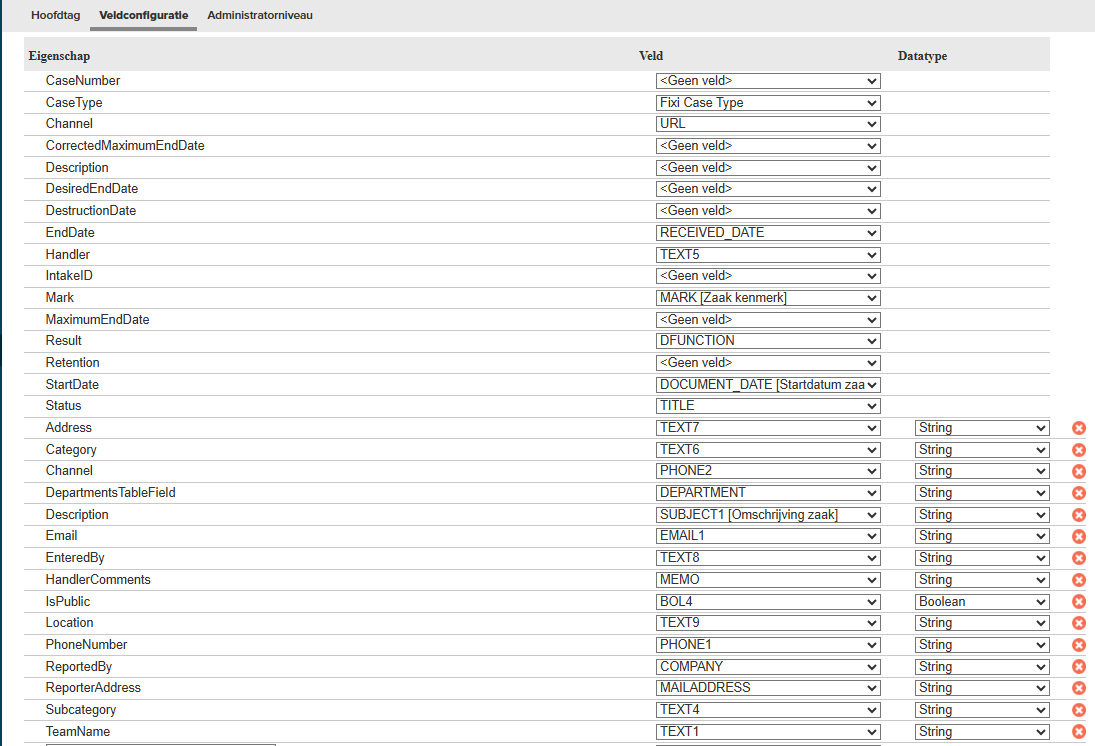Remove the Category row with red icon
The height and width of the screenshot is (746, 1095).
[x=1079, y=450]
